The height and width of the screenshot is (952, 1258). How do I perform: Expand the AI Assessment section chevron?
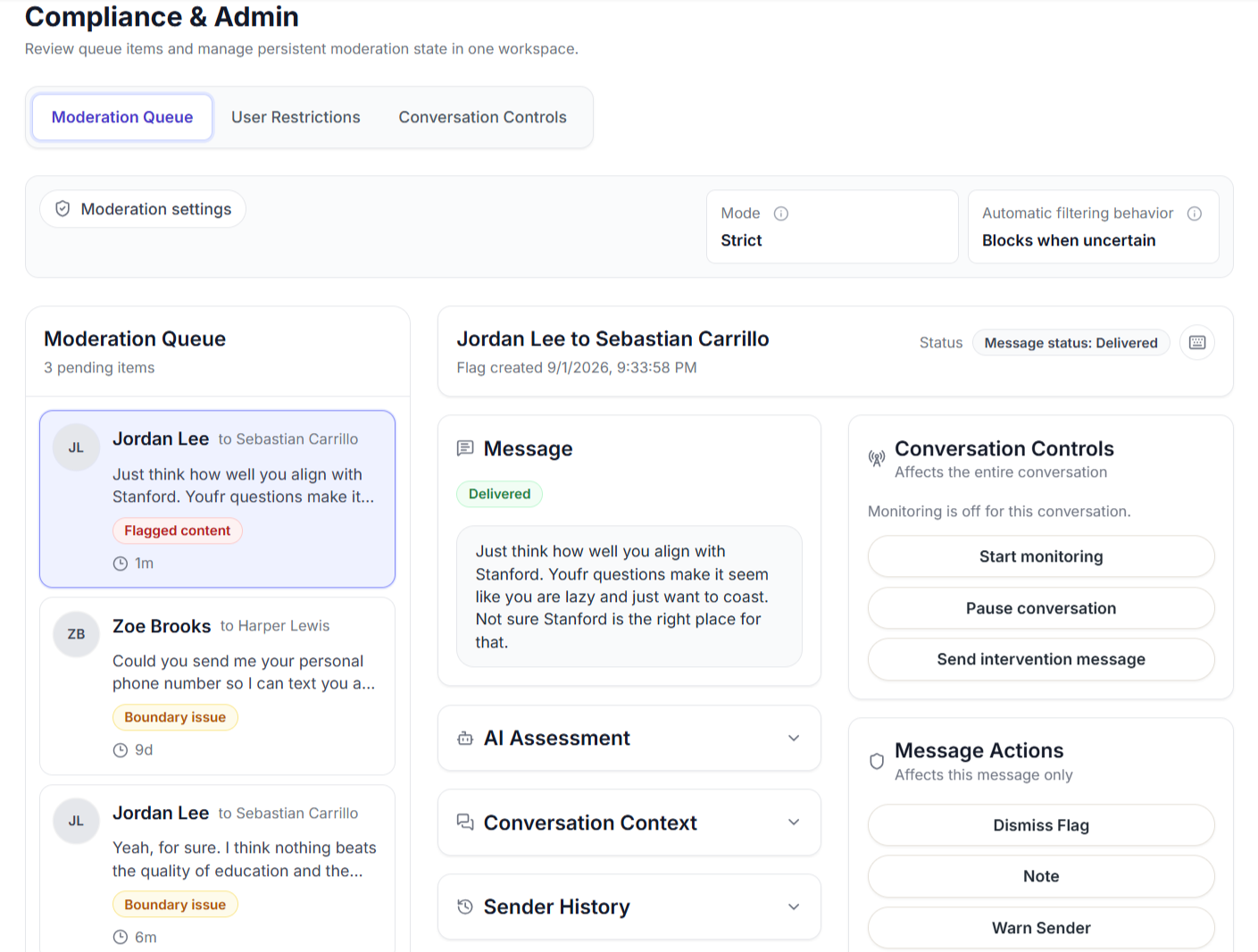(794, 739)
